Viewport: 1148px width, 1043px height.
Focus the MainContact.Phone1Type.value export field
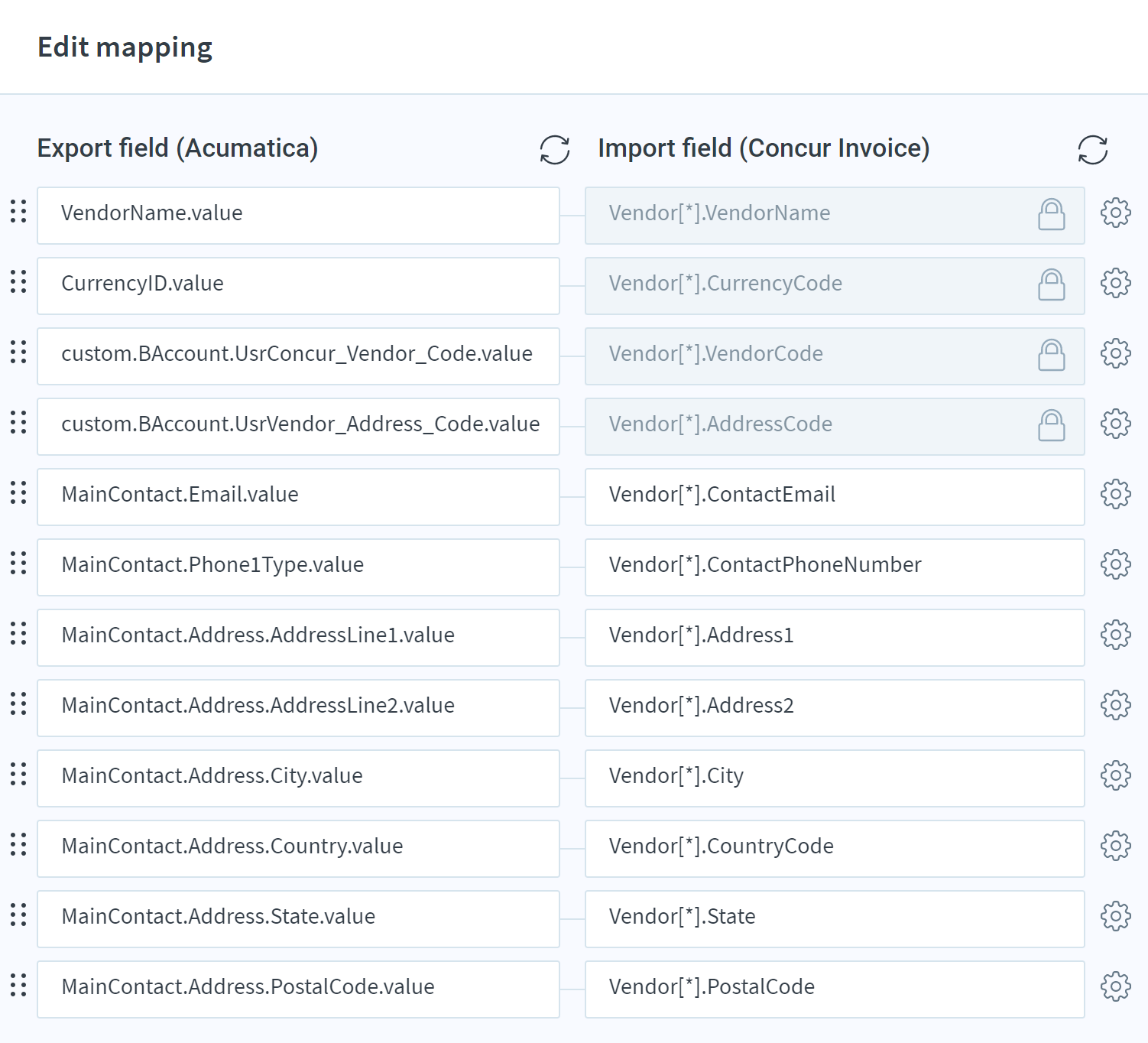point(298,567)
